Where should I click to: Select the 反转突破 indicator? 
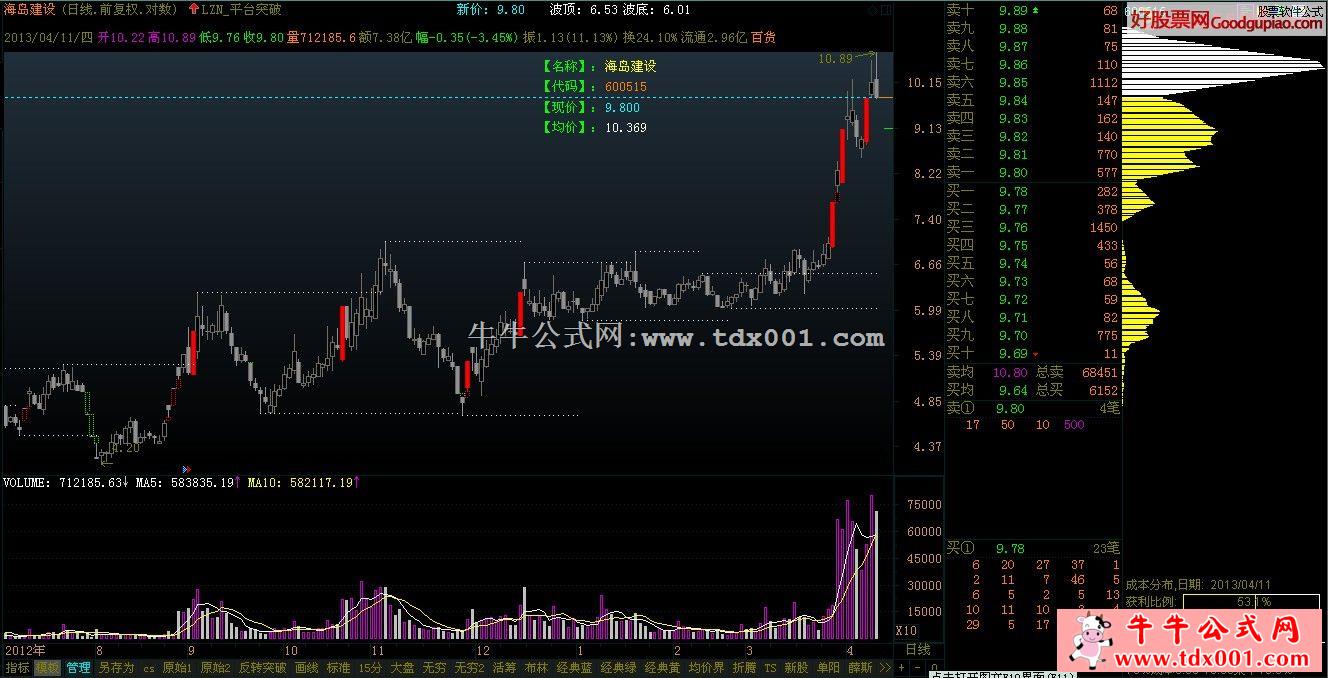click(262, 667)
